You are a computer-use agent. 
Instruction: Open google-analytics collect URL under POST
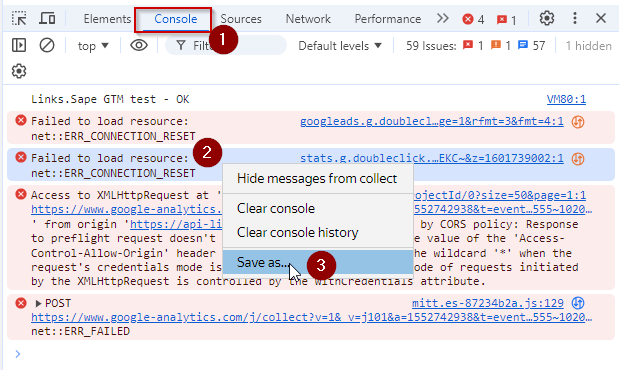[311, 317]
